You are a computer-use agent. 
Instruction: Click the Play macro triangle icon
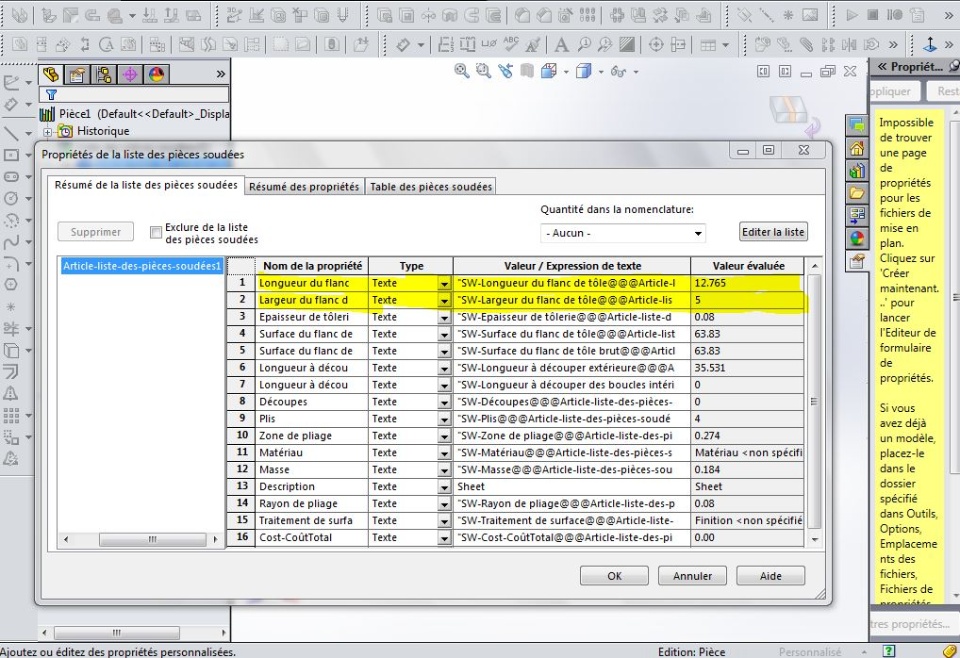[x=852, y=15]
